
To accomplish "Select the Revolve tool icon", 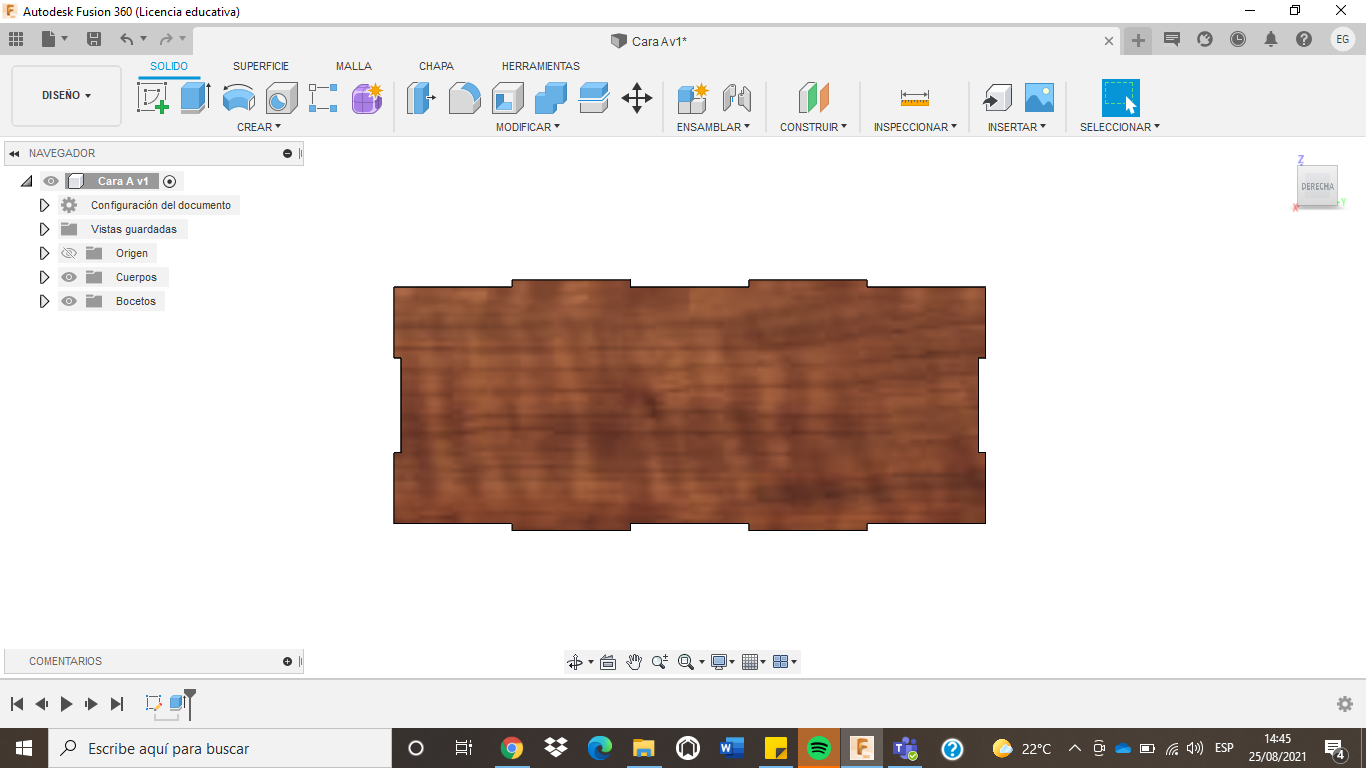I will pos(238,98).
